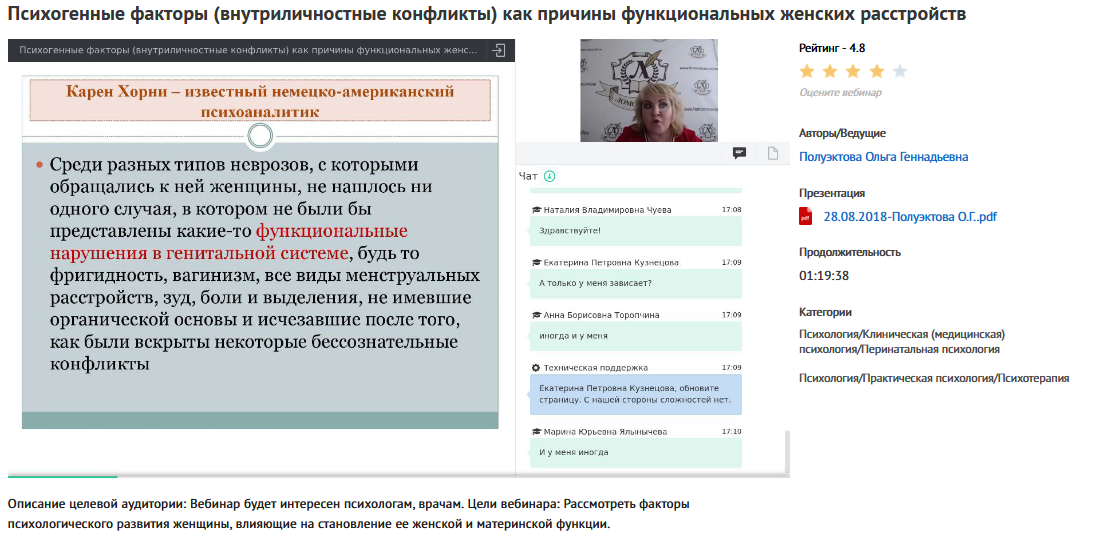1114x548 pixels.
Task: Click the presenter webcam video
Action: (x=648, y=90)
